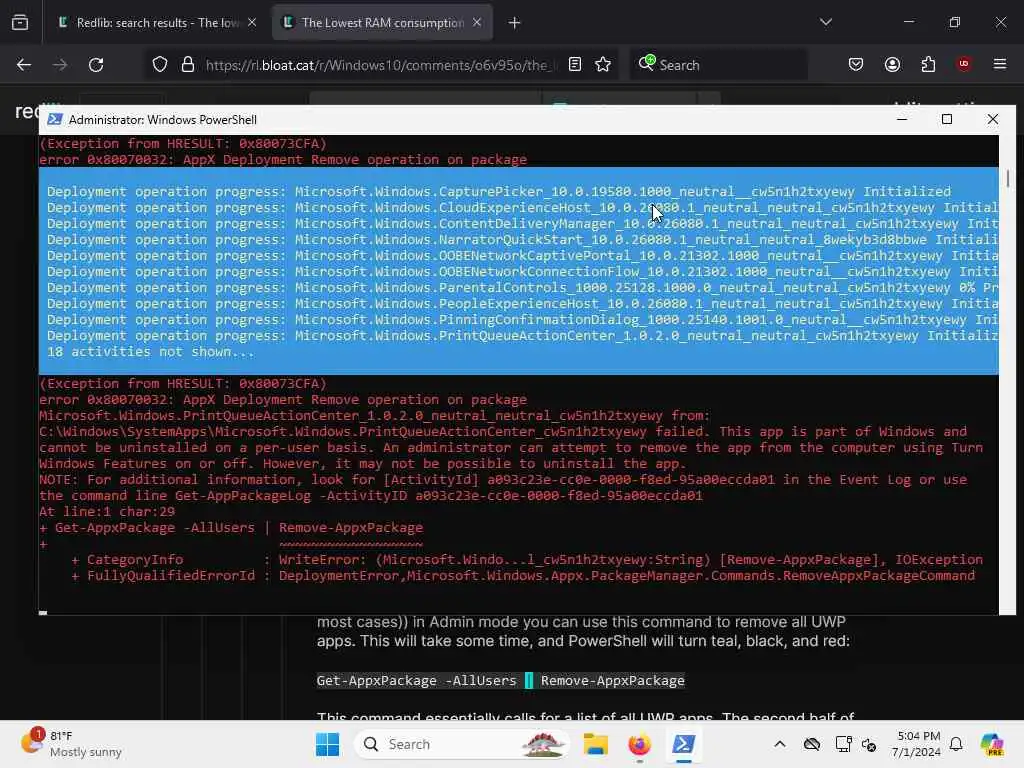Open the OneDrive cloud tray icon
The image size is (1024, 768).
pyautogui.click(x=812, y=744)
